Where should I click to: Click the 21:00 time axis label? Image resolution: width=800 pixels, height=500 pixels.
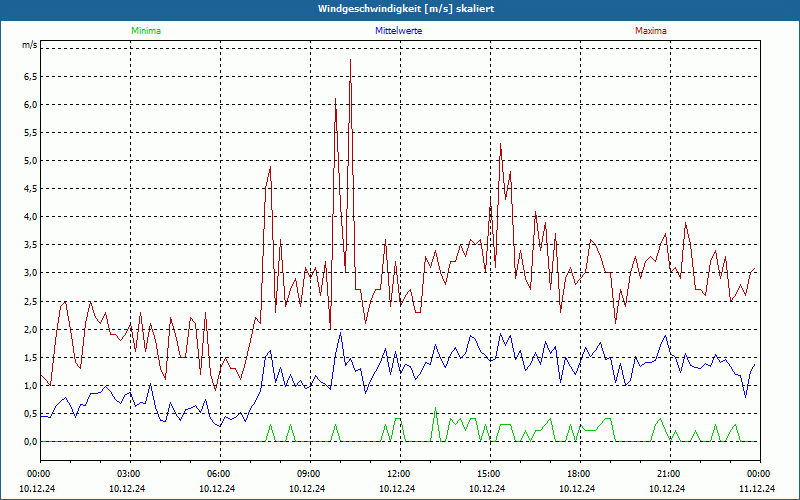coord(668,474)
